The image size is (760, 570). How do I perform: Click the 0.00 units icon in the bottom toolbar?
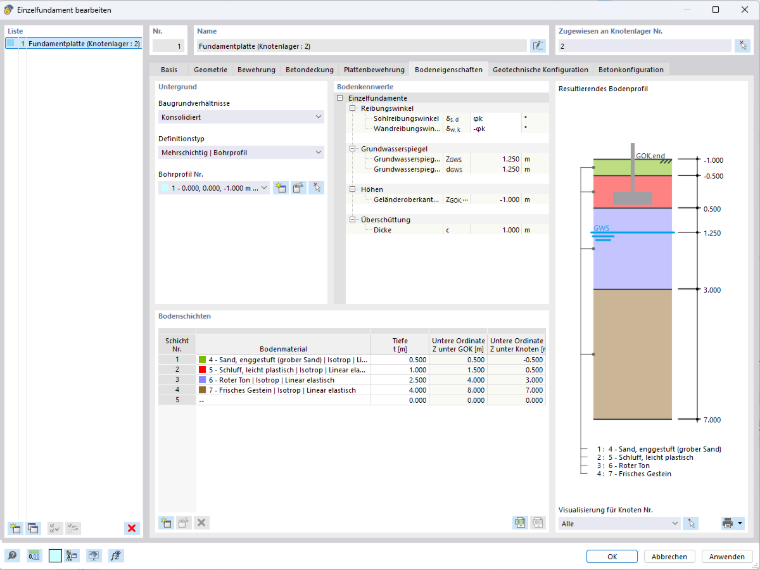[x=34, y=555]
